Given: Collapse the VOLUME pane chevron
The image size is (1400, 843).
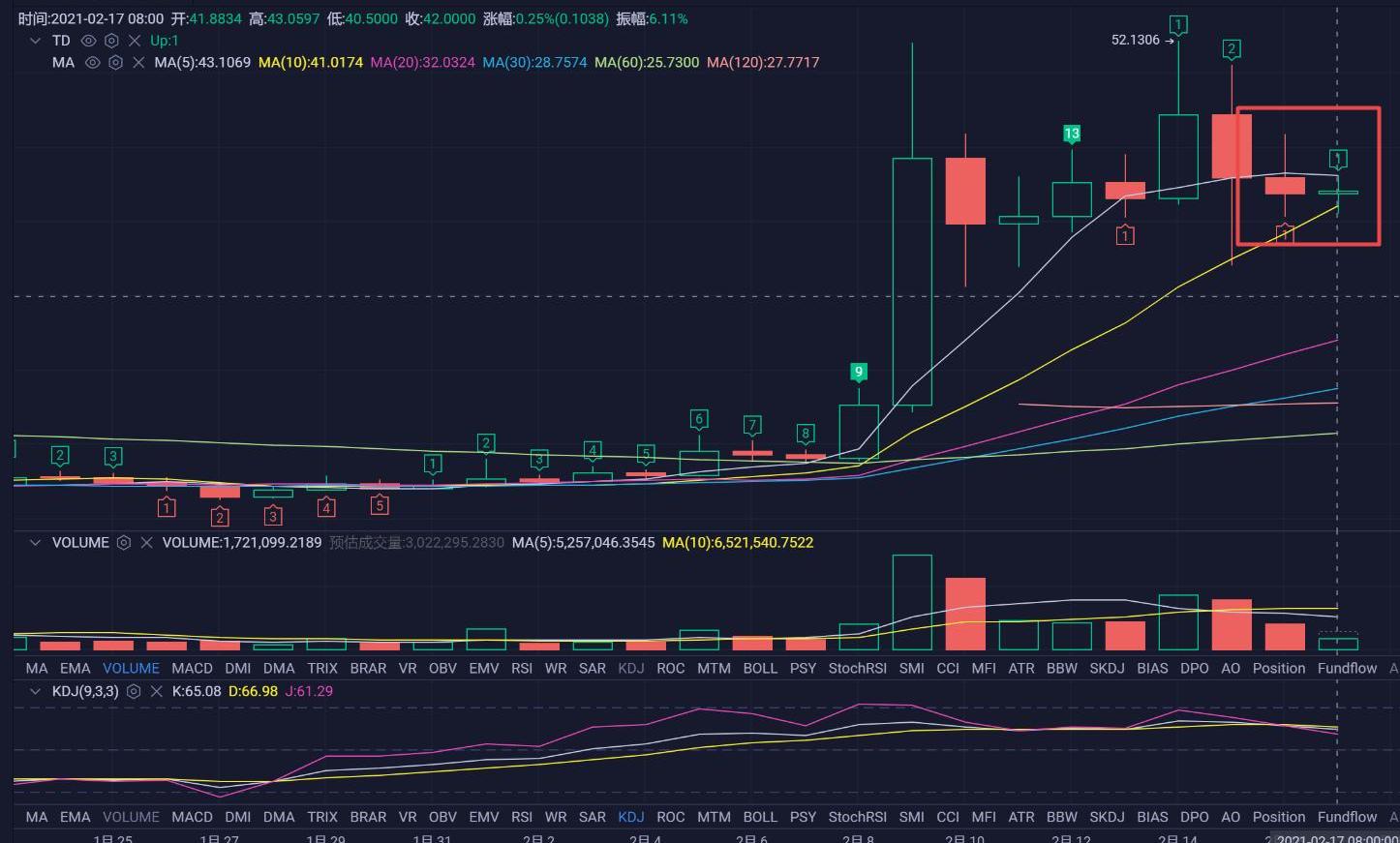Looking at the screenshot, I should click(35, 543).
